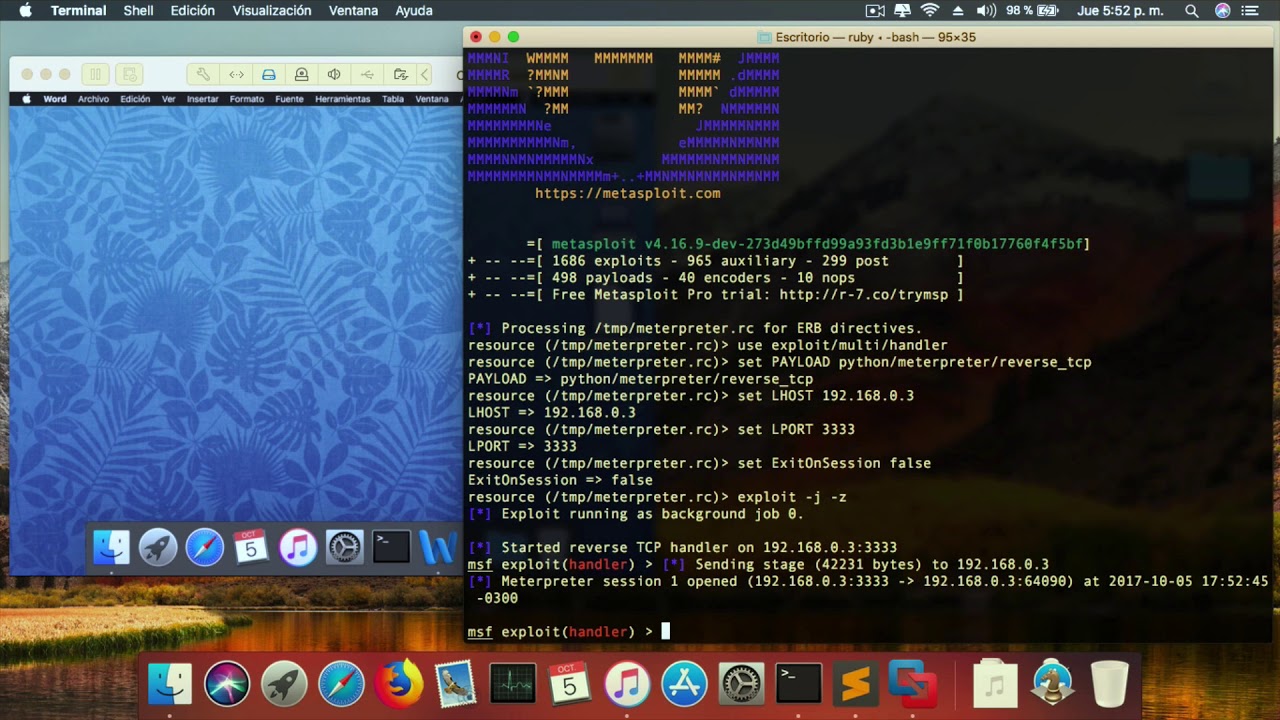
Task: Open Herramientas menu in guest Word
Action: pos(342,99)
